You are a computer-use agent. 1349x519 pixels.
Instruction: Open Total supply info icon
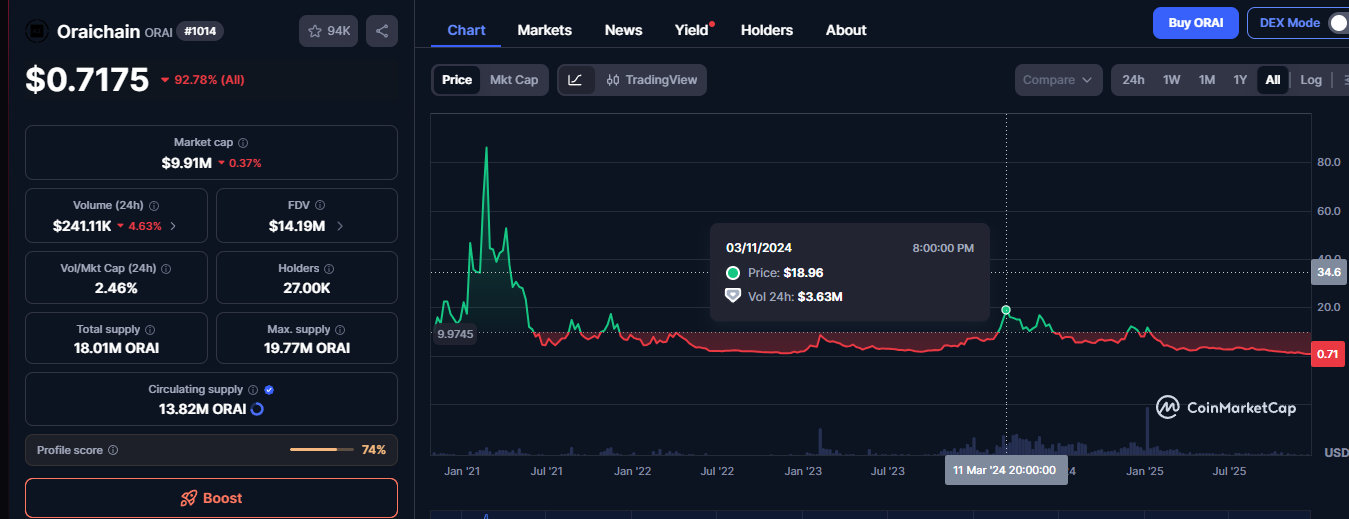(x=150, y=329)
